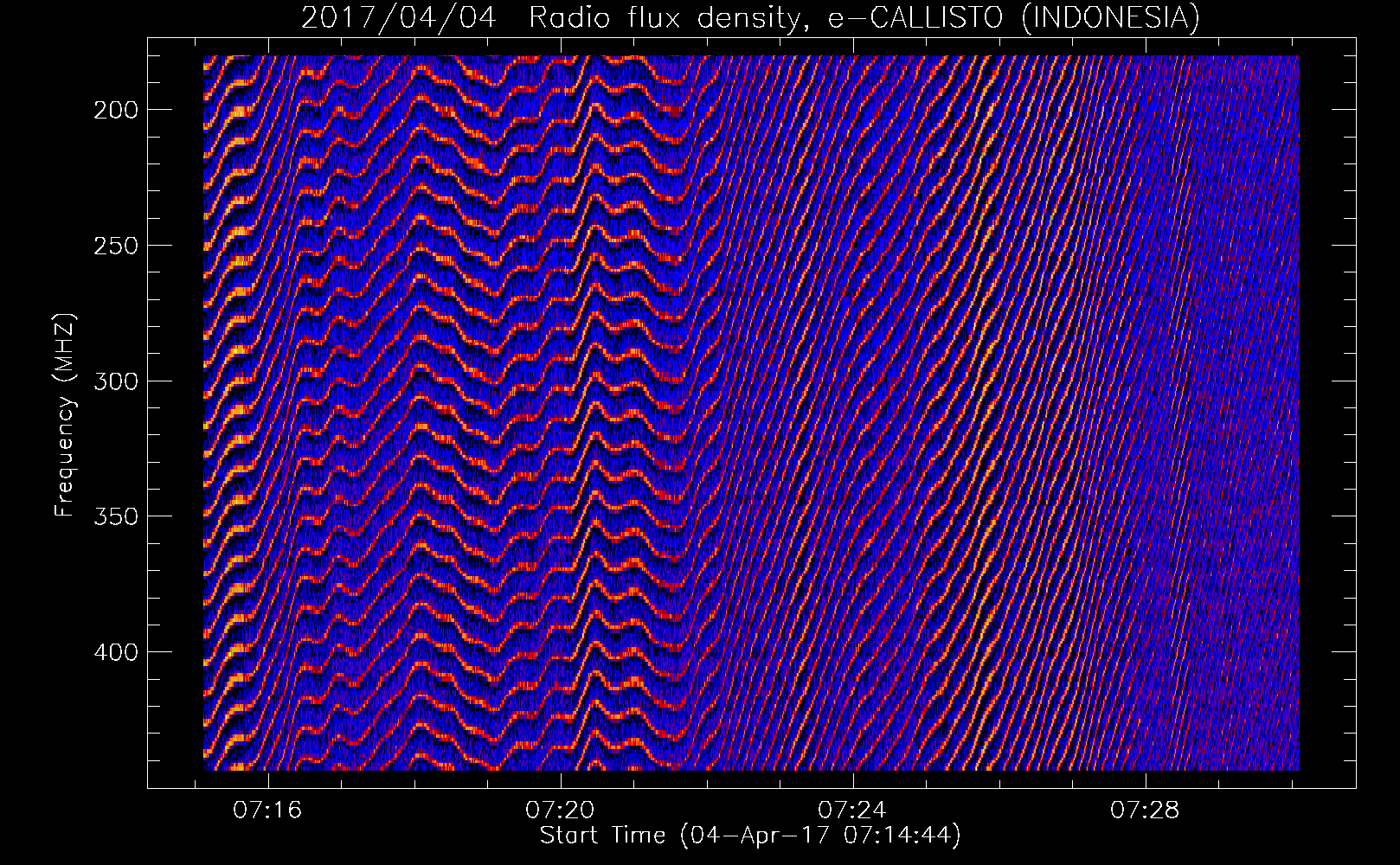The image size is (1400, 865).
Task: Click the 07:24 time tick label
Action: click(852, 810)
